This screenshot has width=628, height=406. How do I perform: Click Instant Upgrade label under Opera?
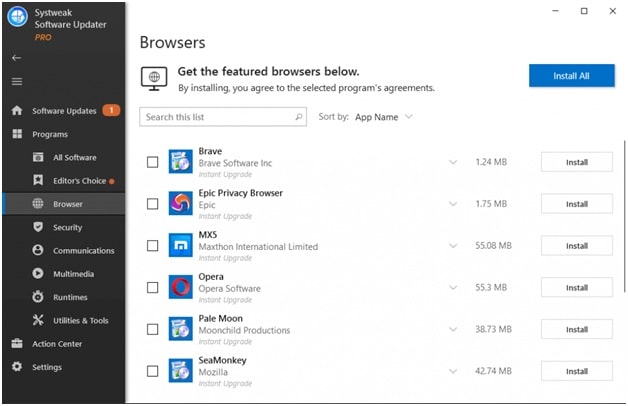225,300
